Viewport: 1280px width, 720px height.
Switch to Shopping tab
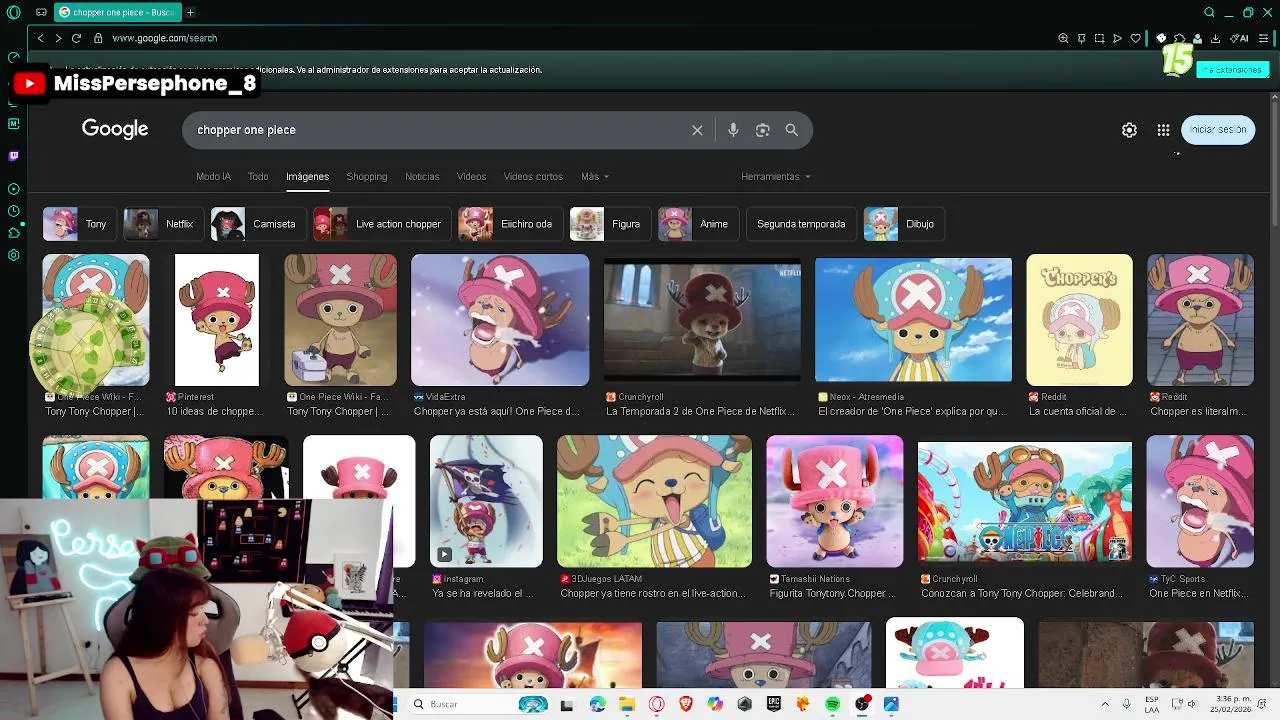point(366,176)
